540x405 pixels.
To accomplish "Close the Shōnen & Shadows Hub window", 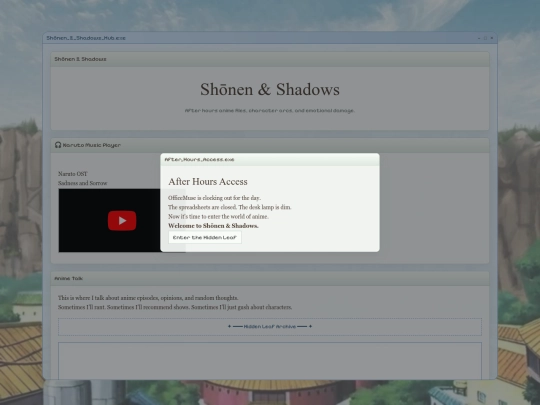I will point(491,38).
